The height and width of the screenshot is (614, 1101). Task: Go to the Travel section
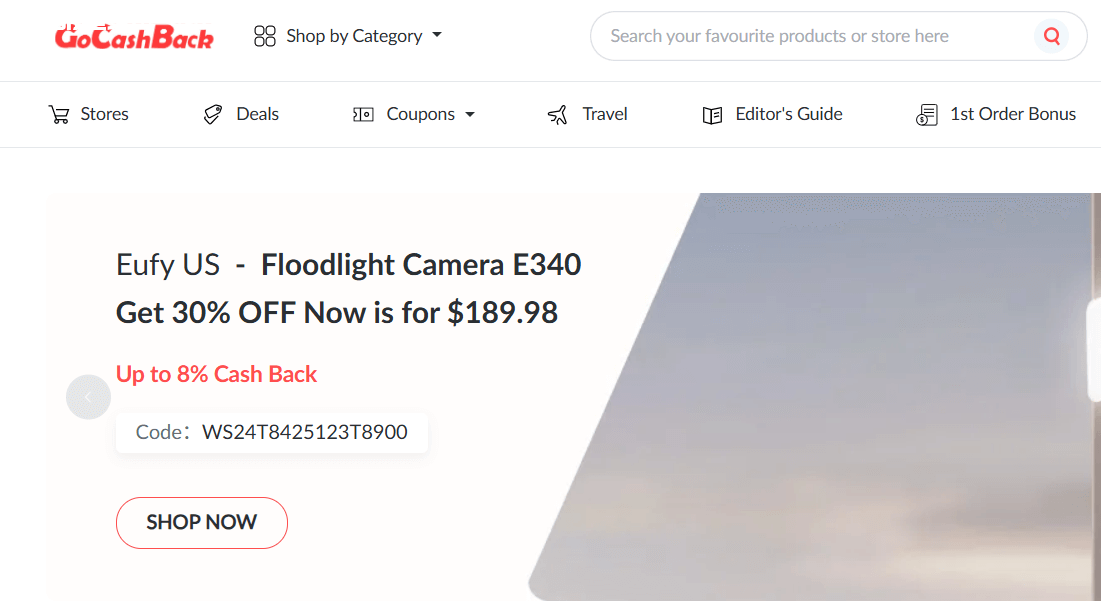click(x=605, y=114)
